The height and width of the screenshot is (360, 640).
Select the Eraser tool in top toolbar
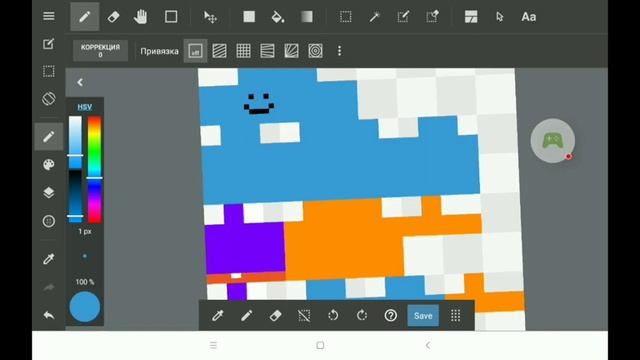(x=113, y=17)
